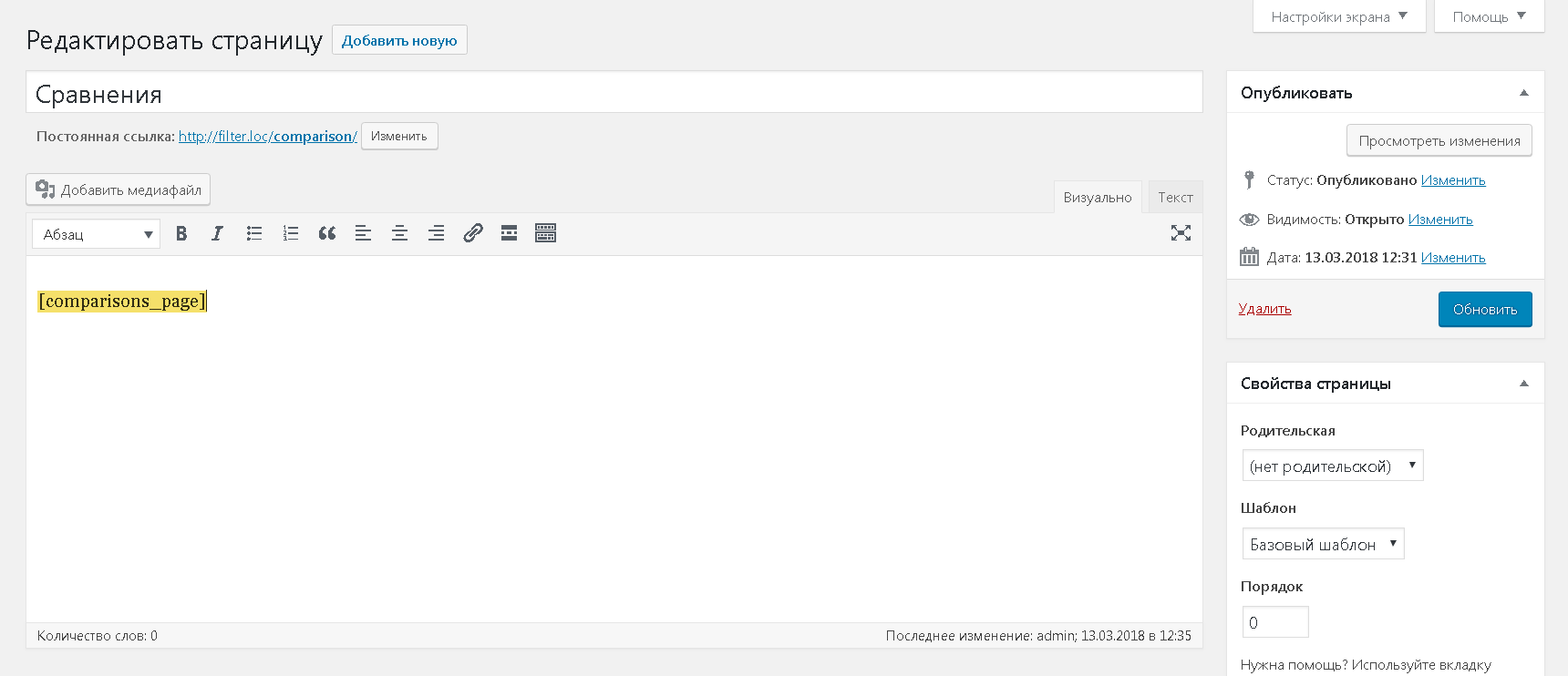
Task: Align text to the right
Action: pyautogui.click(x=436, y=233)
